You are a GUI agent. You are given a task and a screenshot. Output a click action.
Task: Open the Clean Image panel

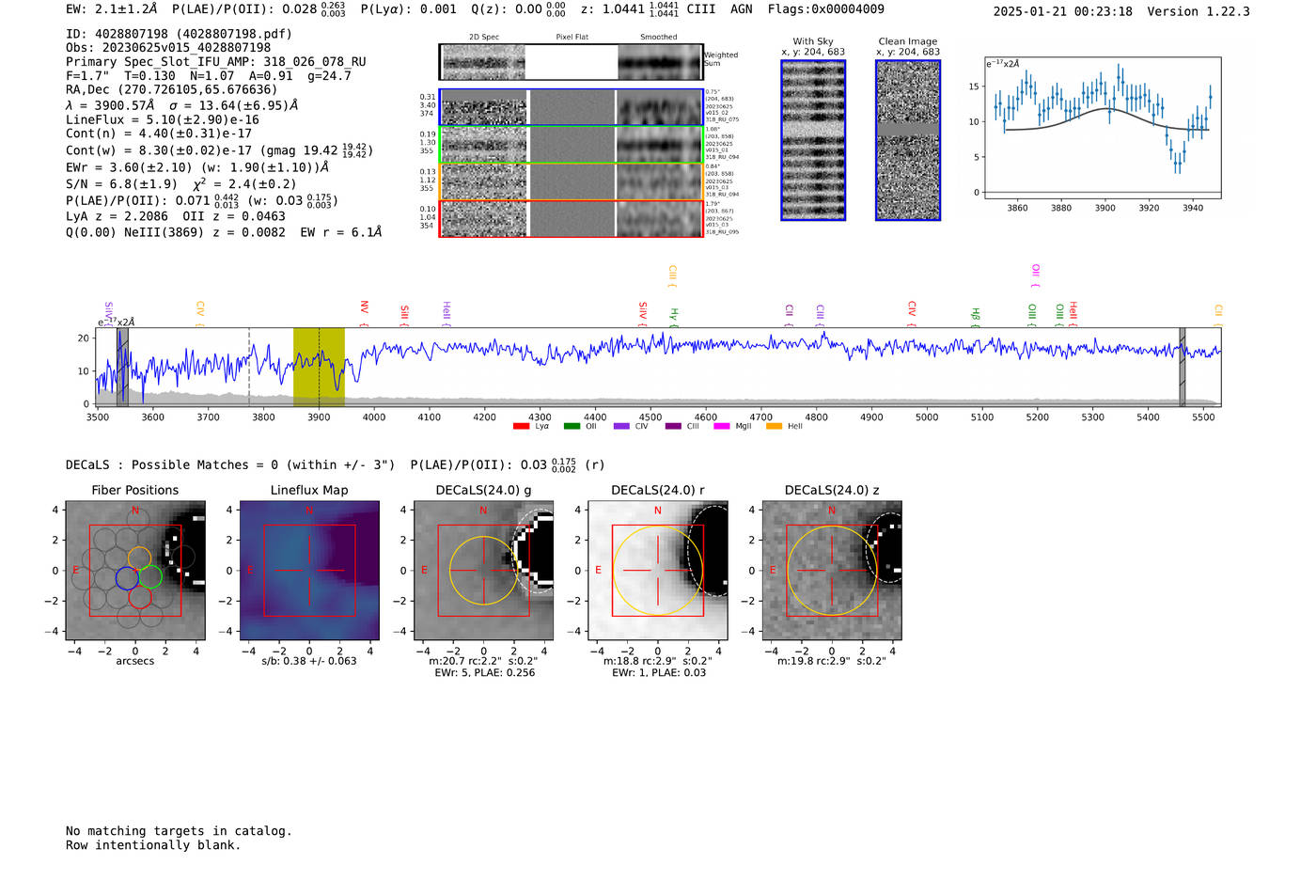908,140
